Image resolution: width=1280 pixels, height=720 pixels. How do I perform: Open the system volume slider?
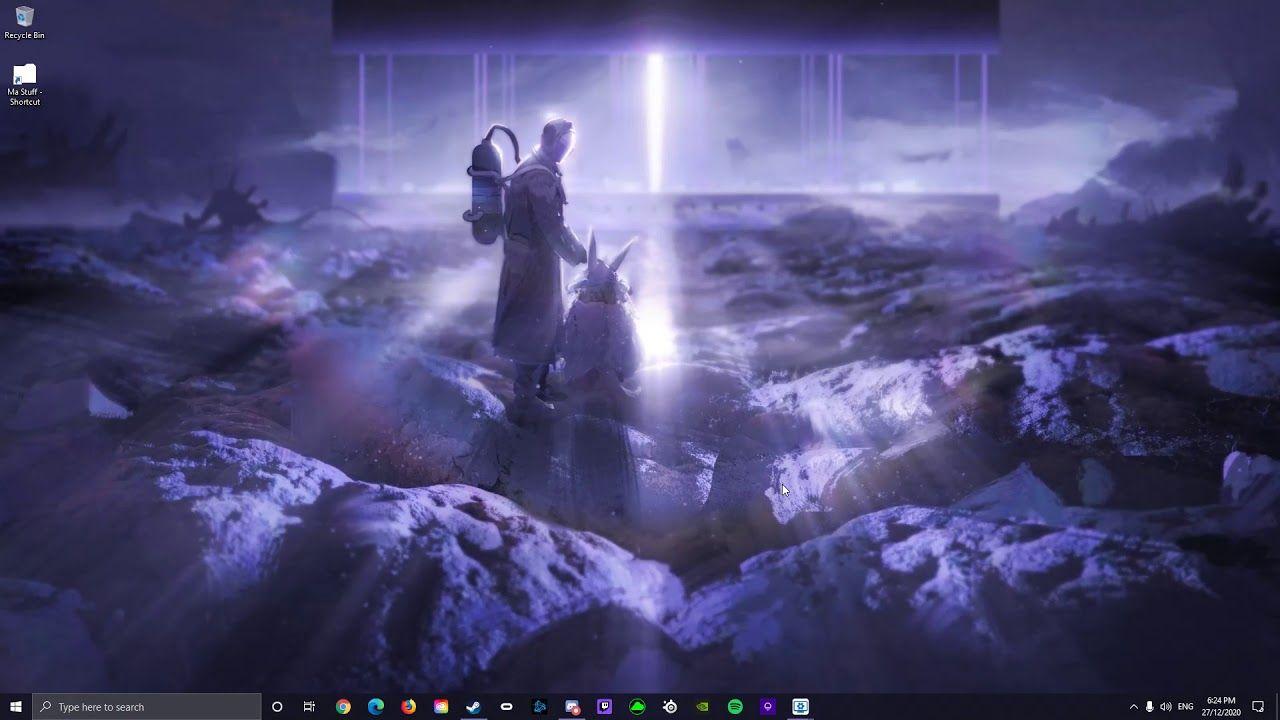pyautogui.click(x=1165, y=707)
